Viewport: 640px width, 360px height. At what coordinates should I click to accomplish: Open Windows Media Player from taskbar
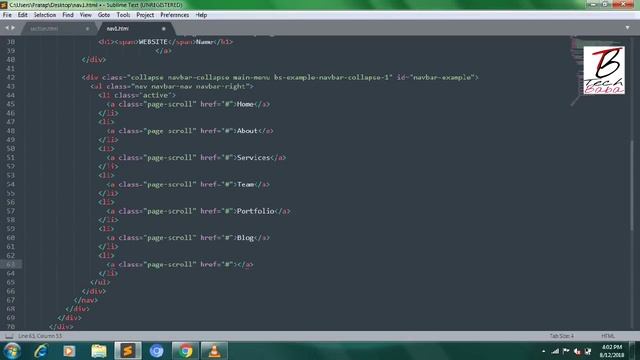[69, 351]
